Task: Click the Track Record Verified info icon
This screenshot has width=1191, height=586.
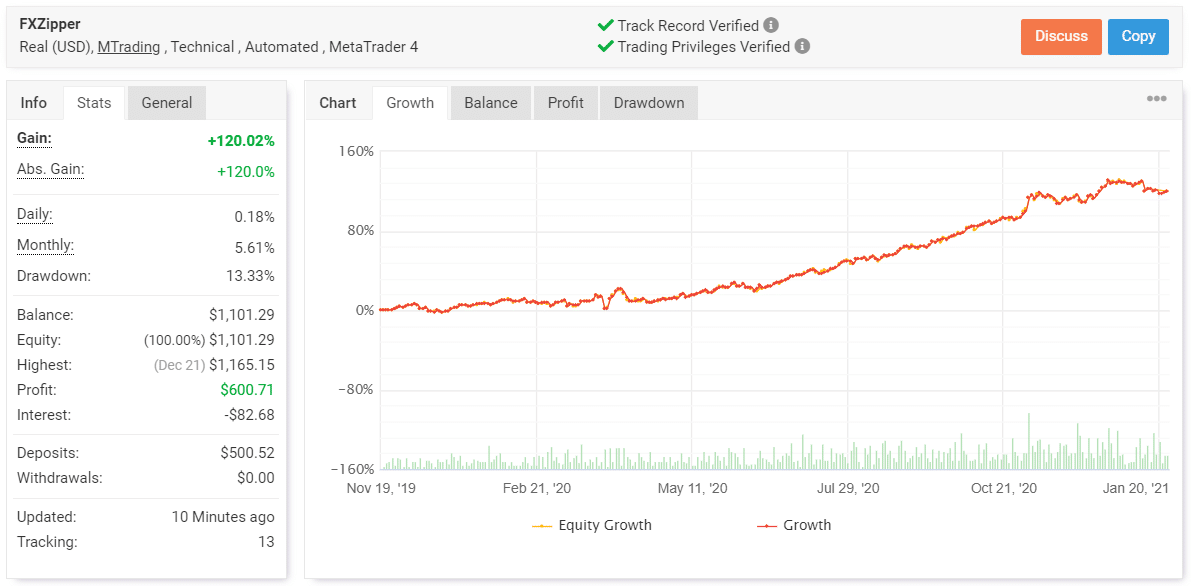Action: (771, 25)
